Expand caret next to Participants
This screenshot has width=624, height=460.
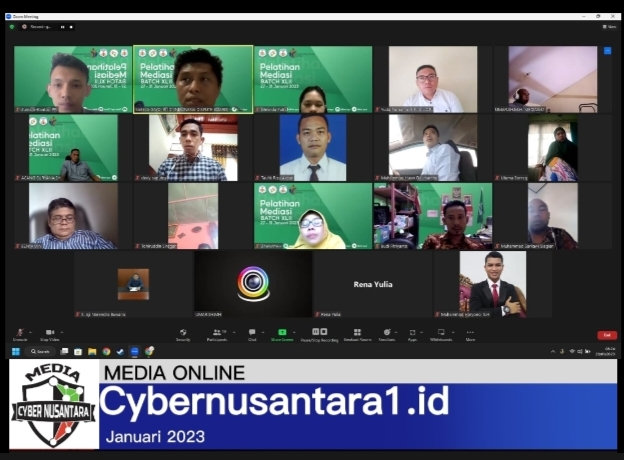coord(234,332)
